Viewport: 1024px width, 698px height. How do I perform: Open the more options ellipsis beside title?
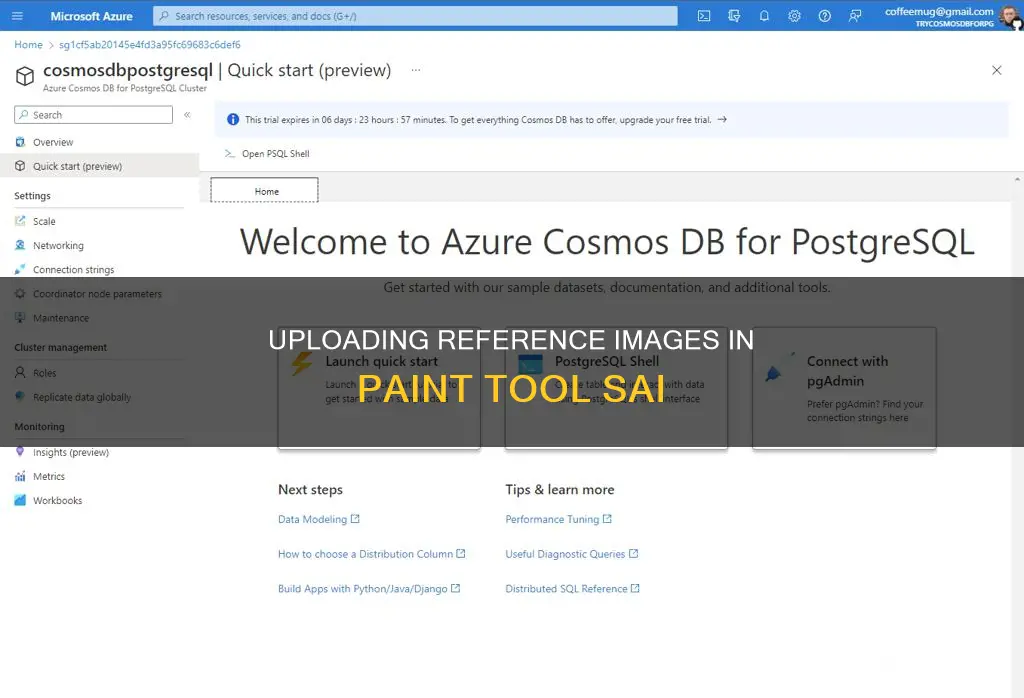(x=416, y=70)
